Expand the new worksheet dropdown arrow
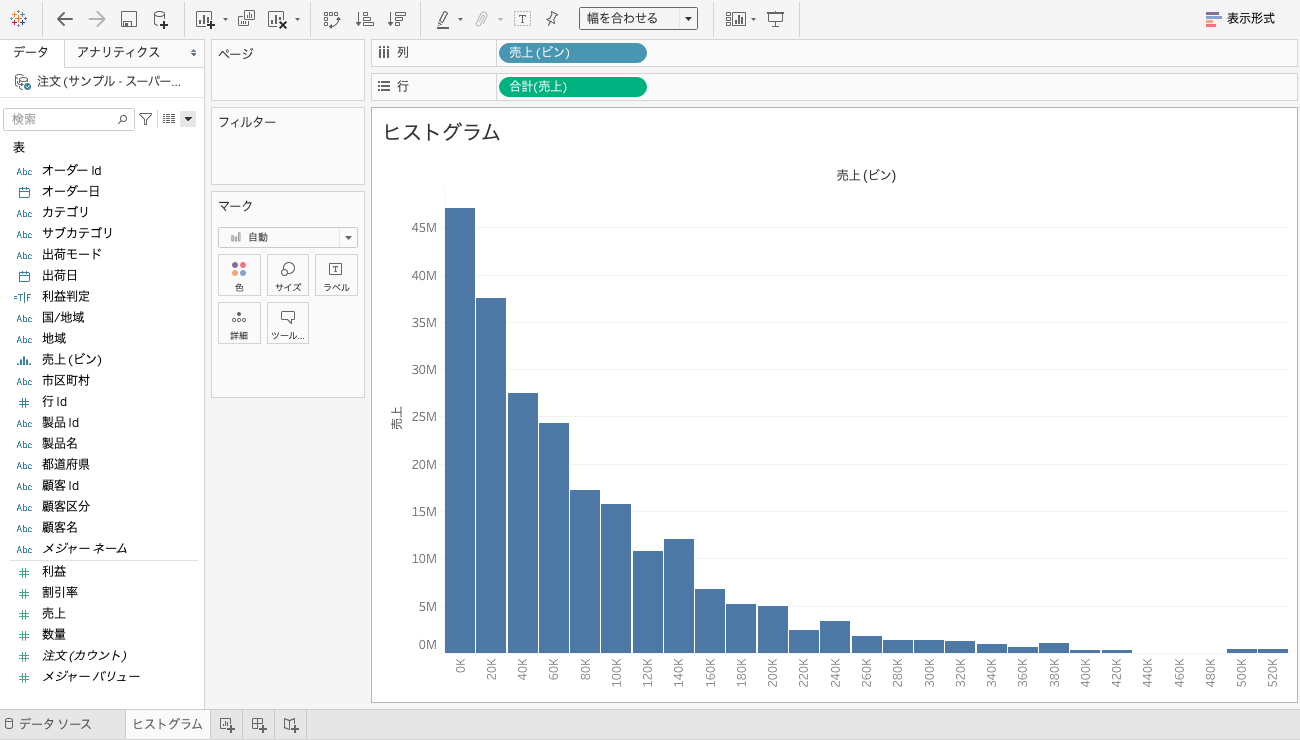 [225, 19]
